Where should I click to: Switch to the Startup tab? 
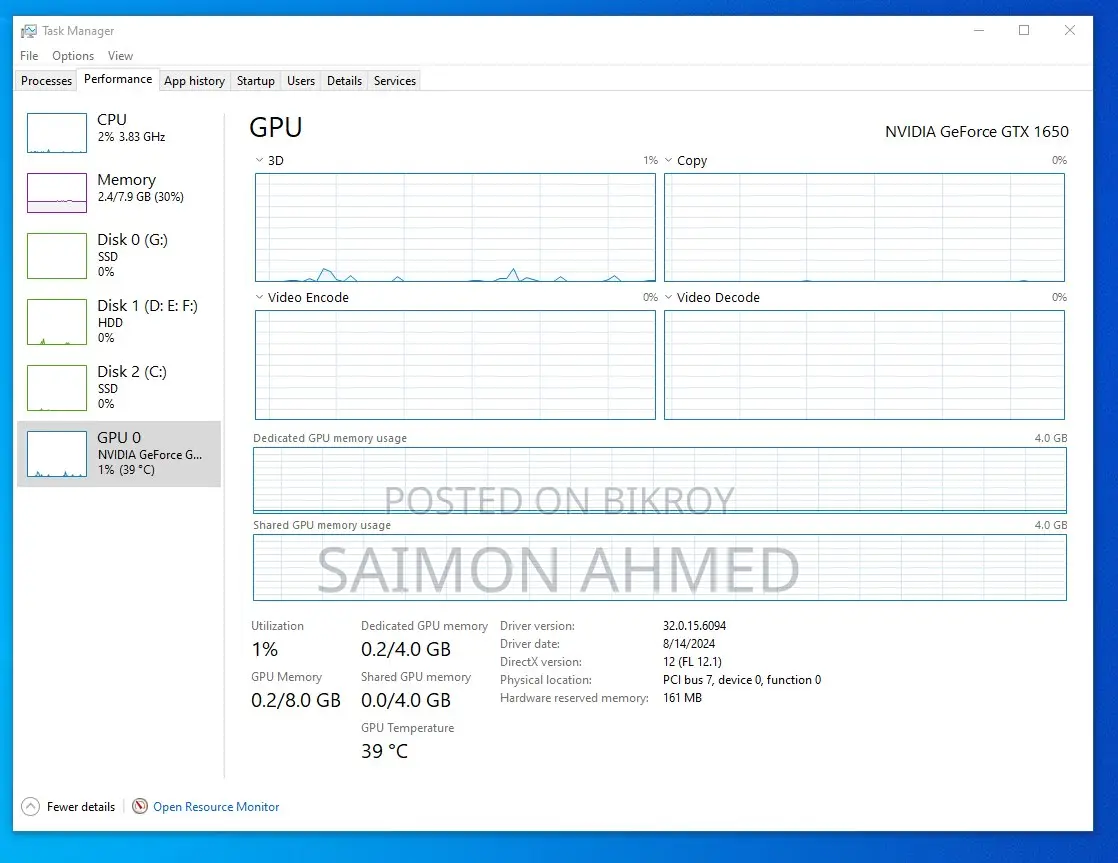click(x=256, y=81)
